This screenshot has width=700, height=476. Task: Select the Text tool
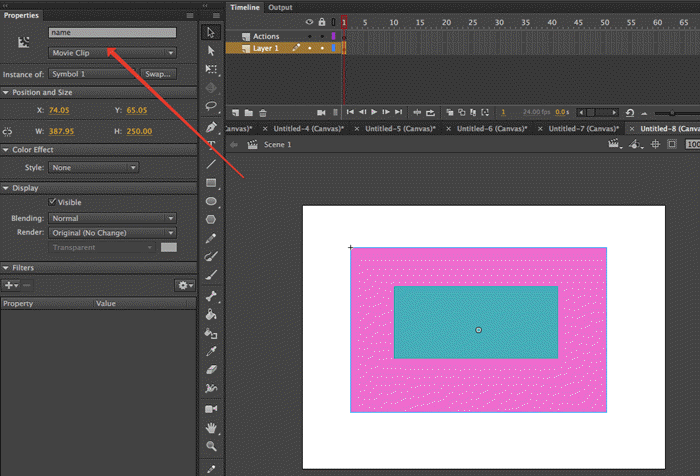click(211, 145)
